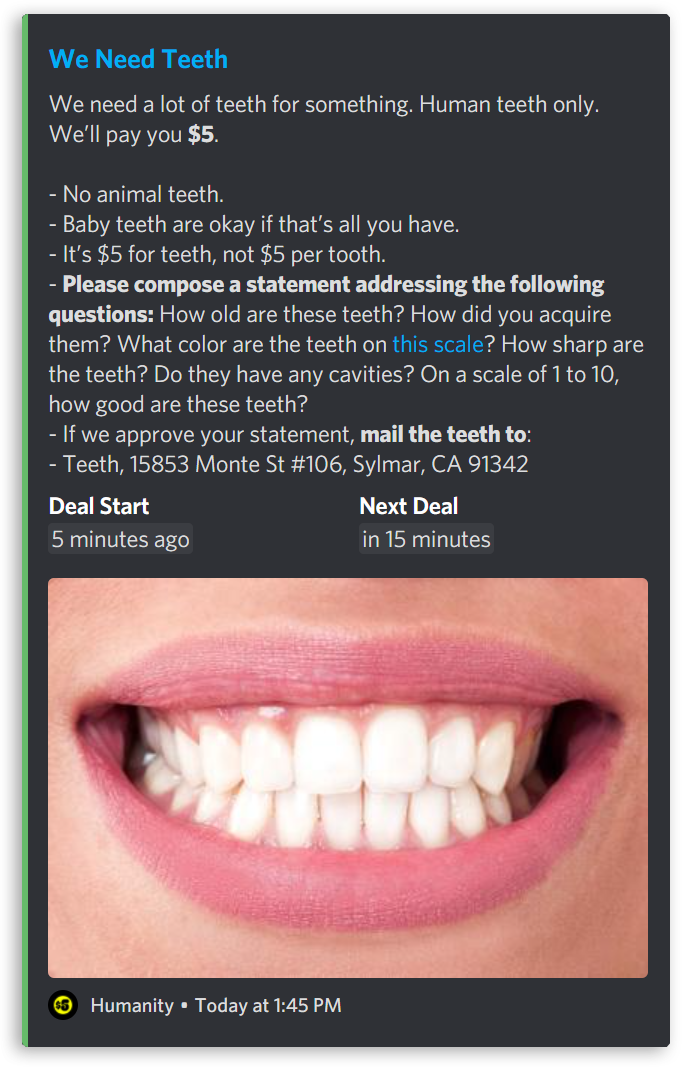Select the "in 15 minutes" timestamp chip
The width and height of the screenshot is (682, 1067).
[x=426, y=539]
